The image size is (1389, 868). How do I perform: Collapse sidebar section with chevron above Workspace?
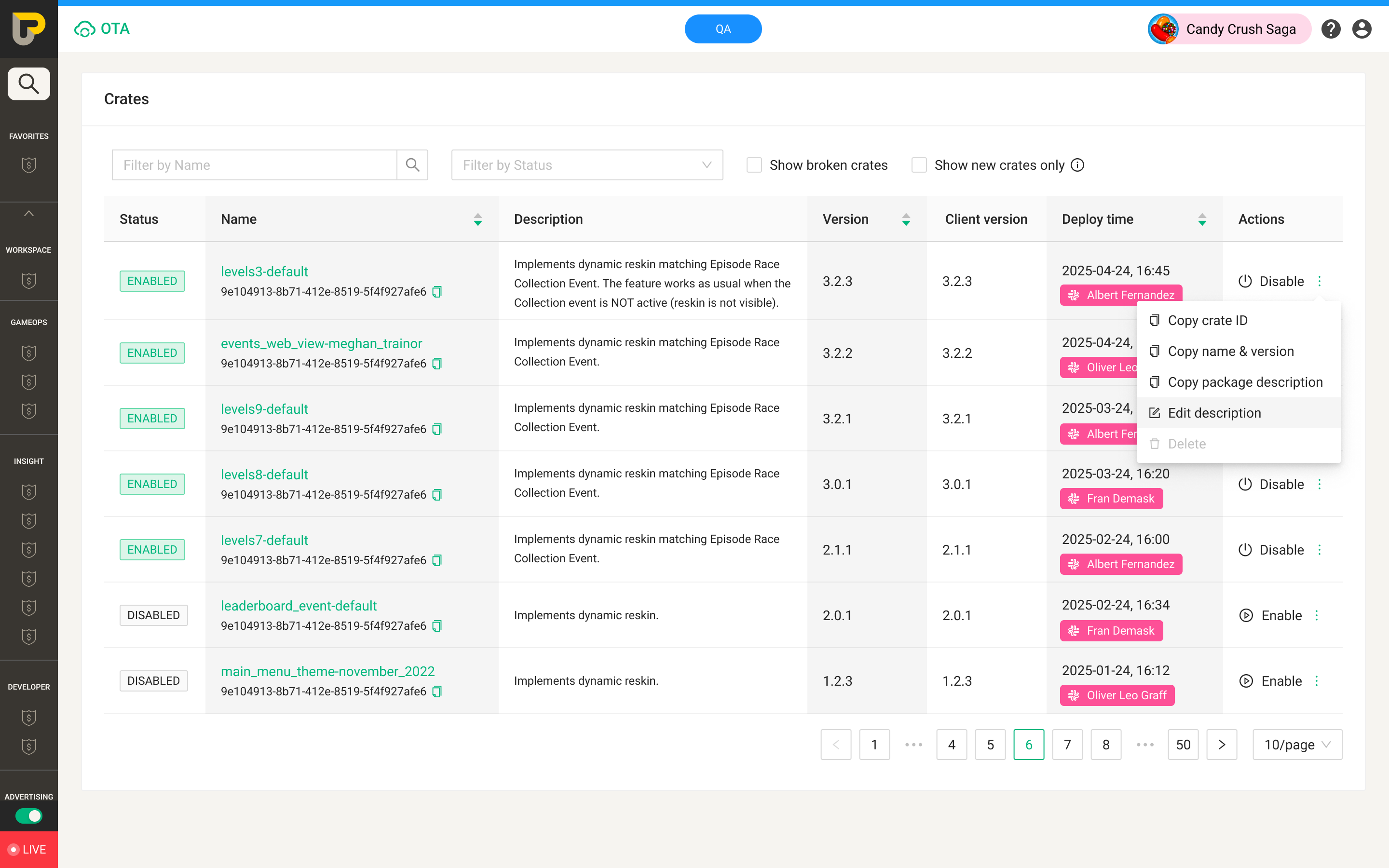29,214
